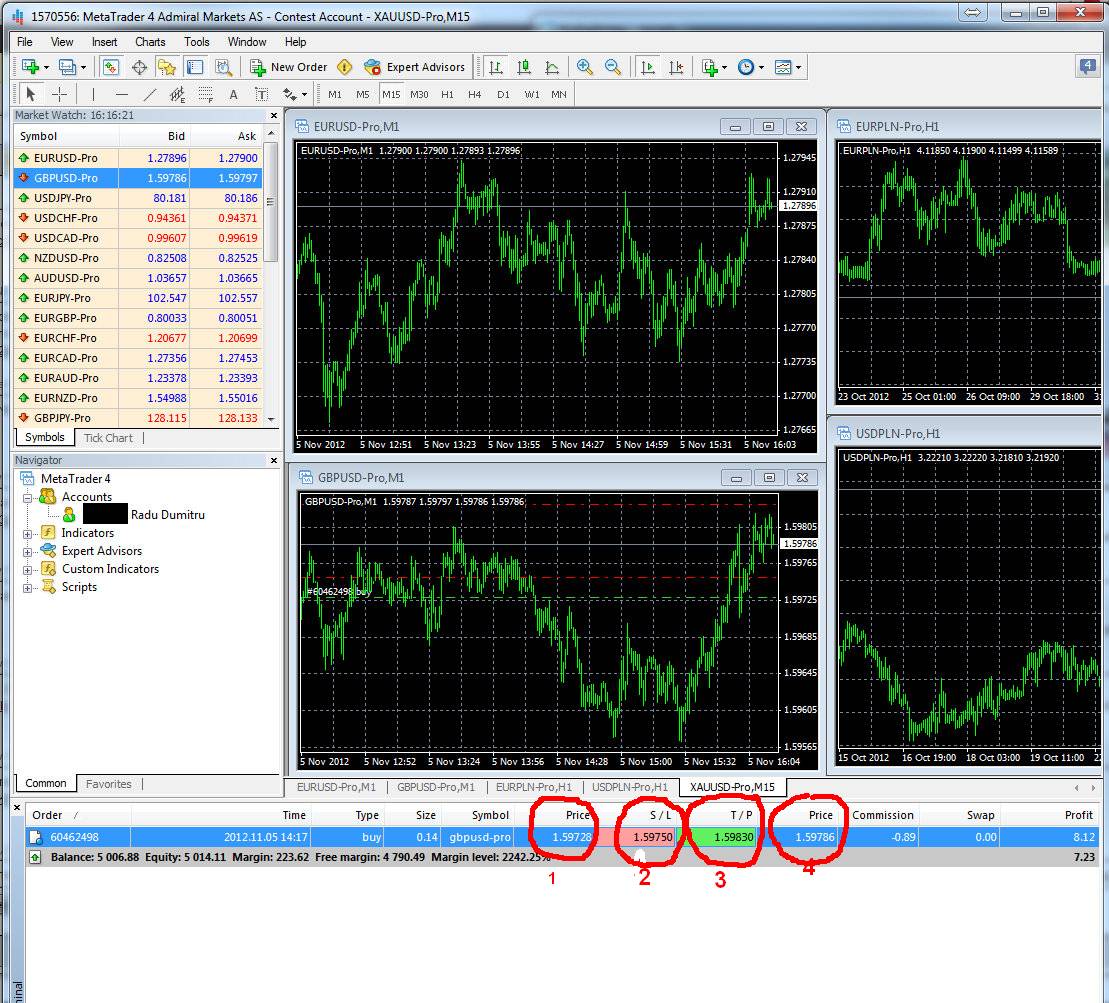The width and height of the screenshot is (1109, 1003).
Task: Select the Text (A) drawing tool
Action: click(233, 94)
